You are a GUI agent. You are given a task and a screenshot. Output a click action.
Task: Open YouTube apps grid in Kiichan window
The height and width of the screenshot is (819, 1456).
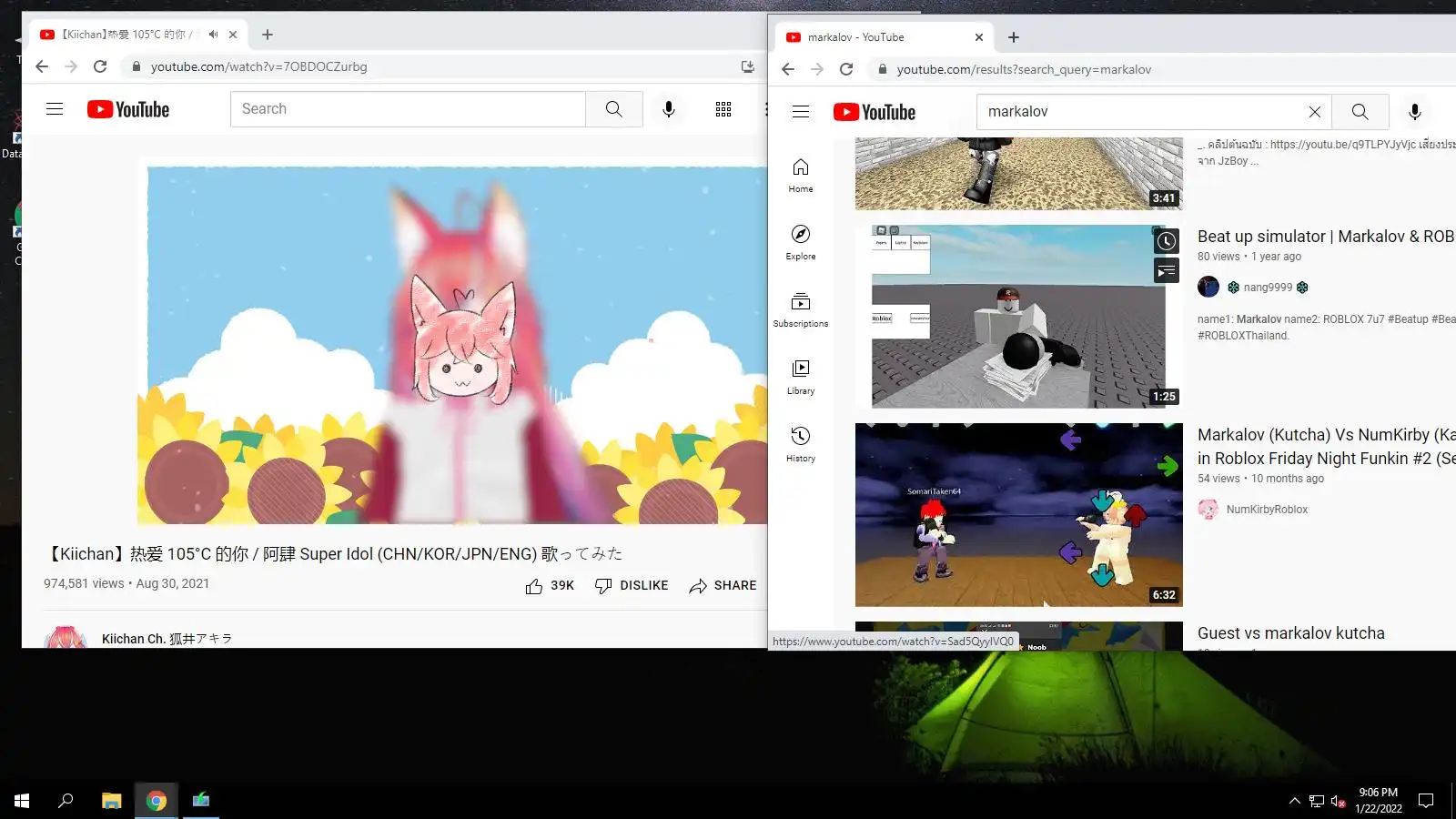[723, 109]
